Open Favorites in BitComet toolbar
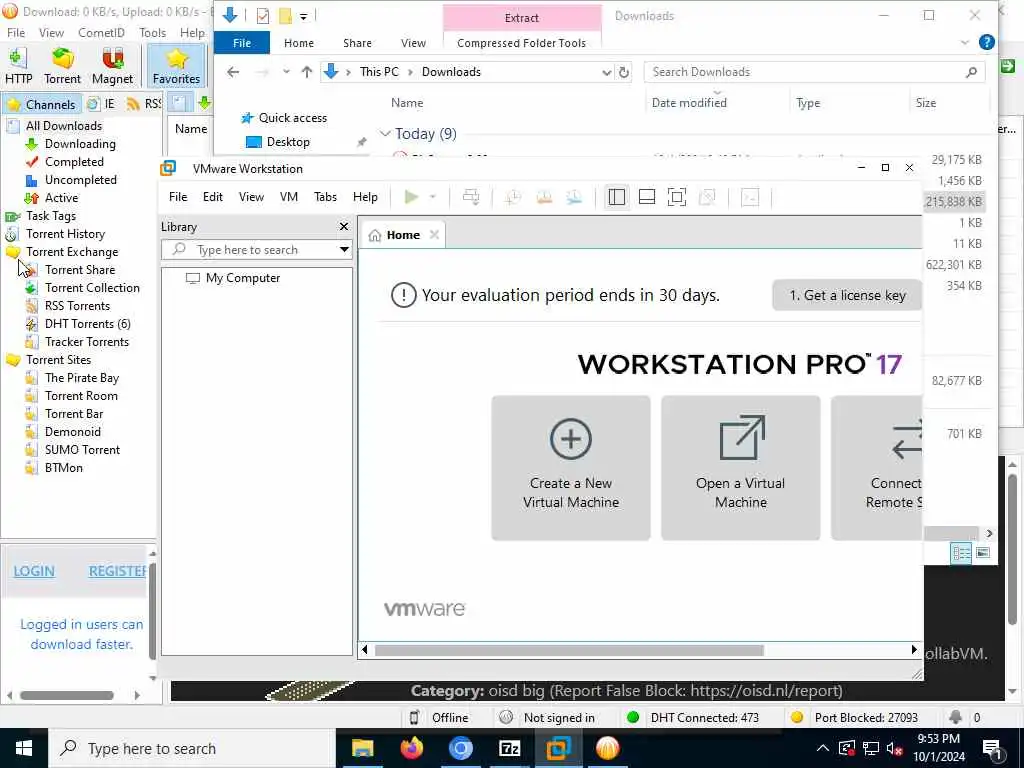Screen dimensions: 1024x768 tap(176, 66)
